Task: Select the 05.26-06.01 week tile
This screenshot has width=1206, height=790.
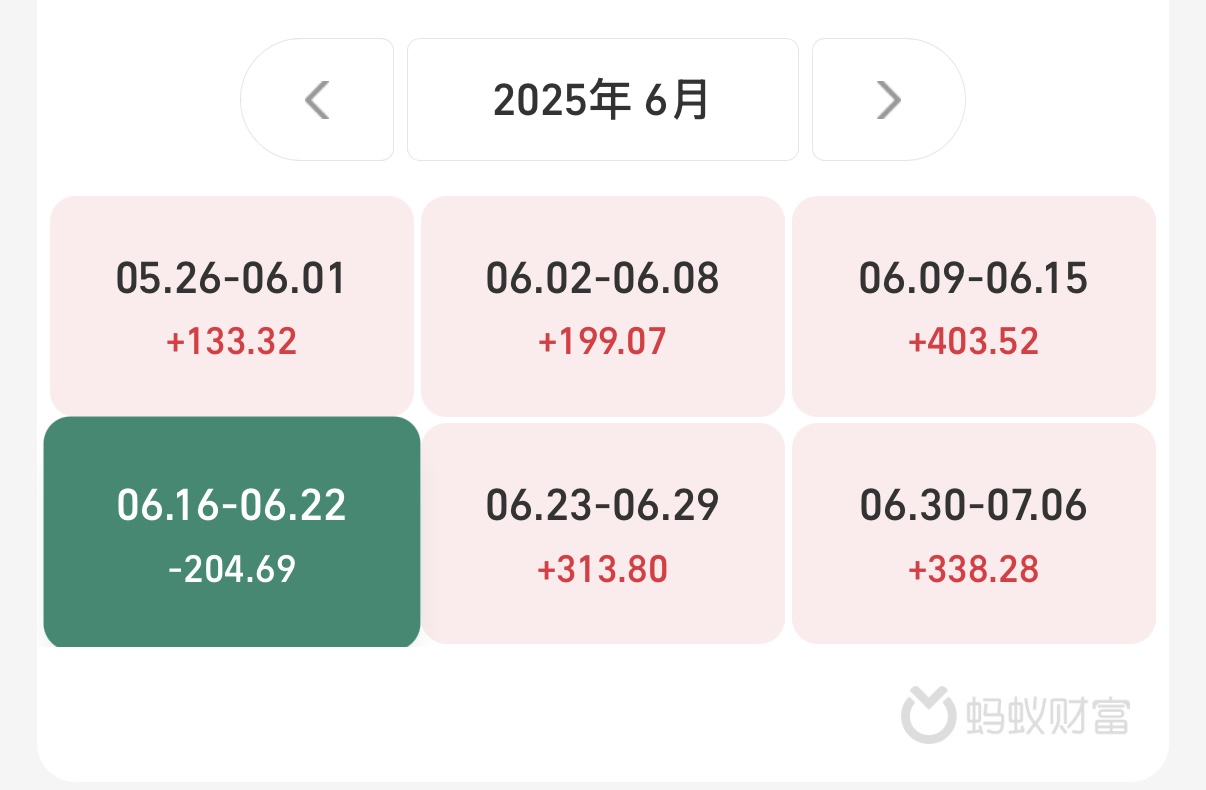Action: click(231, 305)
